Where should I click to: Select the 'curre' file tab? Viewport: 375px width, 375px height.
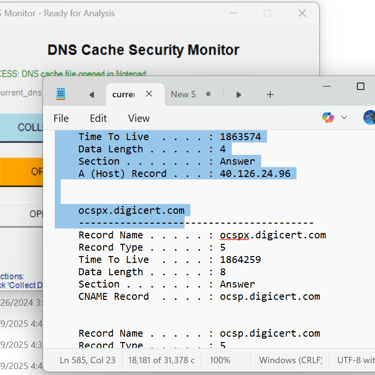(x=123, y=95)
